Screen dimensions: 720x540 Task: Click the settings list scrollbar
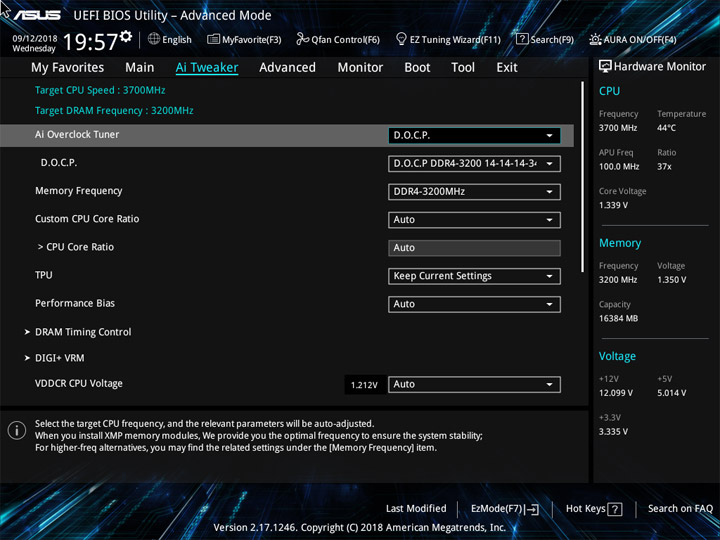(x=583, y=177)
